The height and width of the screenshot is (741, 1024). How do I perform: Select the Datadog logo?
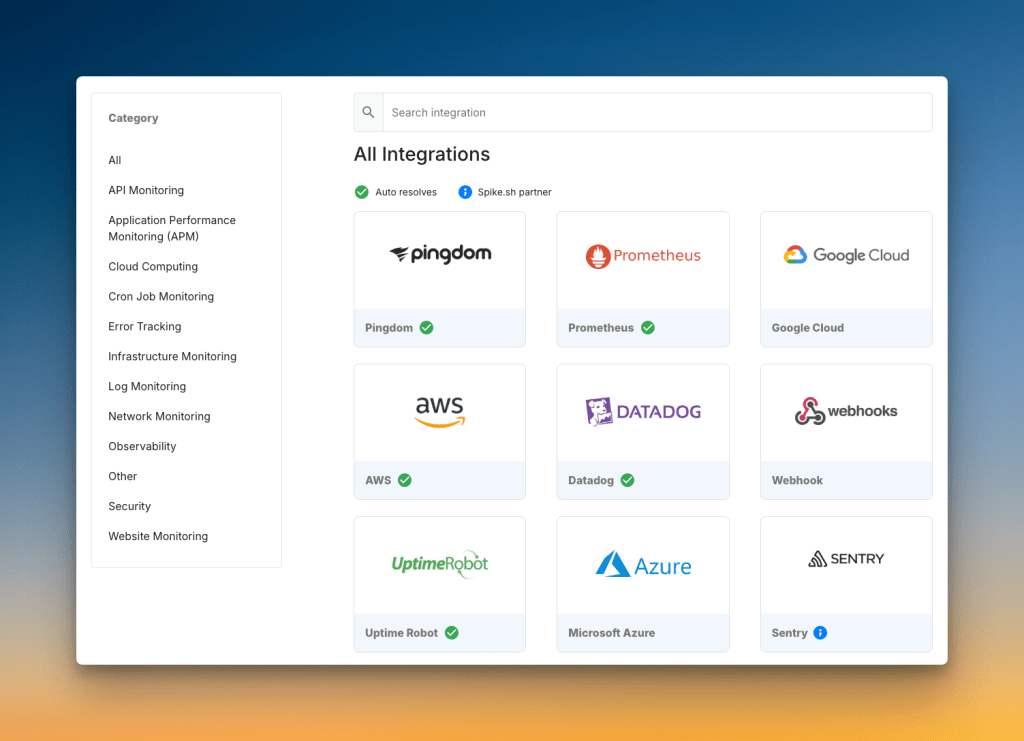tap(642, 410)
